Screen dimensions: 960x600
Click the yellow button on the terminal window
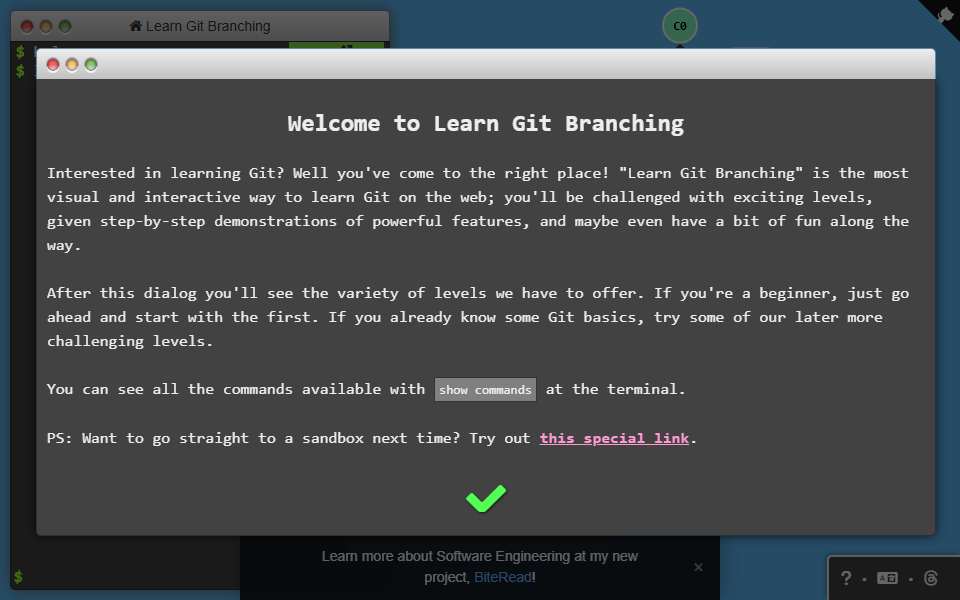(x=46, y=26)
